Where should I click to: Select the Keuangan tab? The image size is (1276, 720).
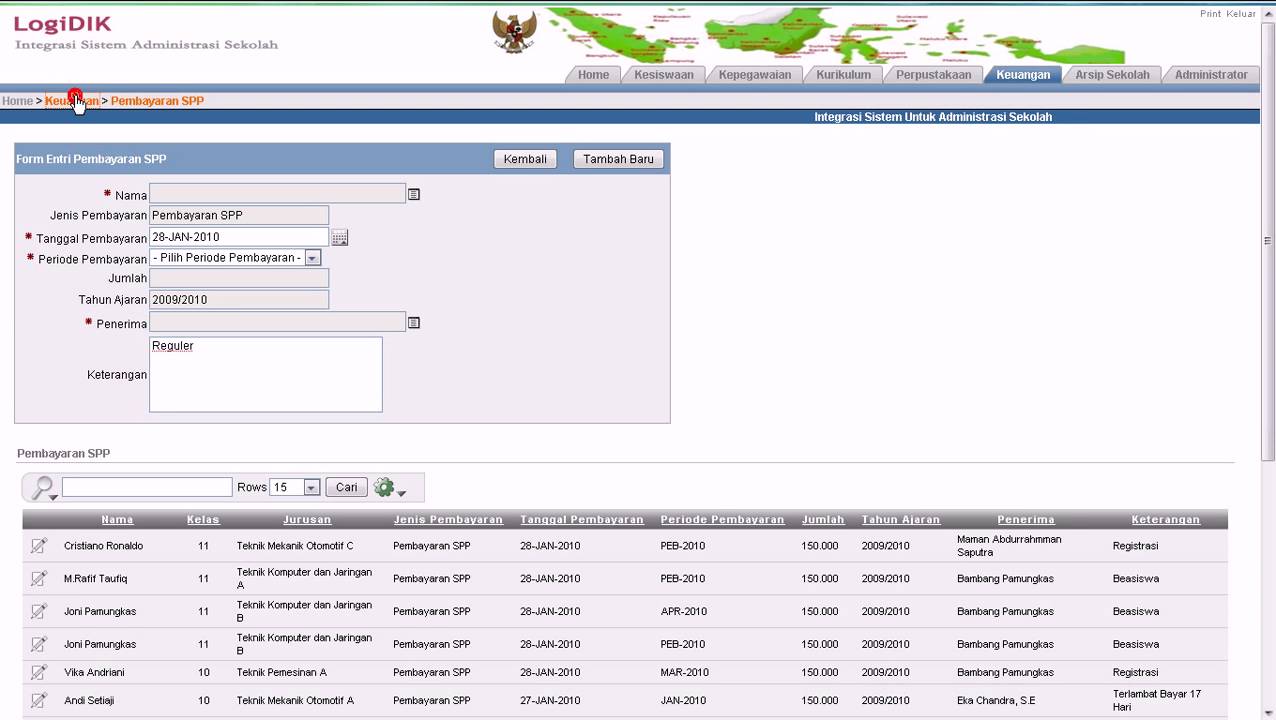coord(1023,75)
